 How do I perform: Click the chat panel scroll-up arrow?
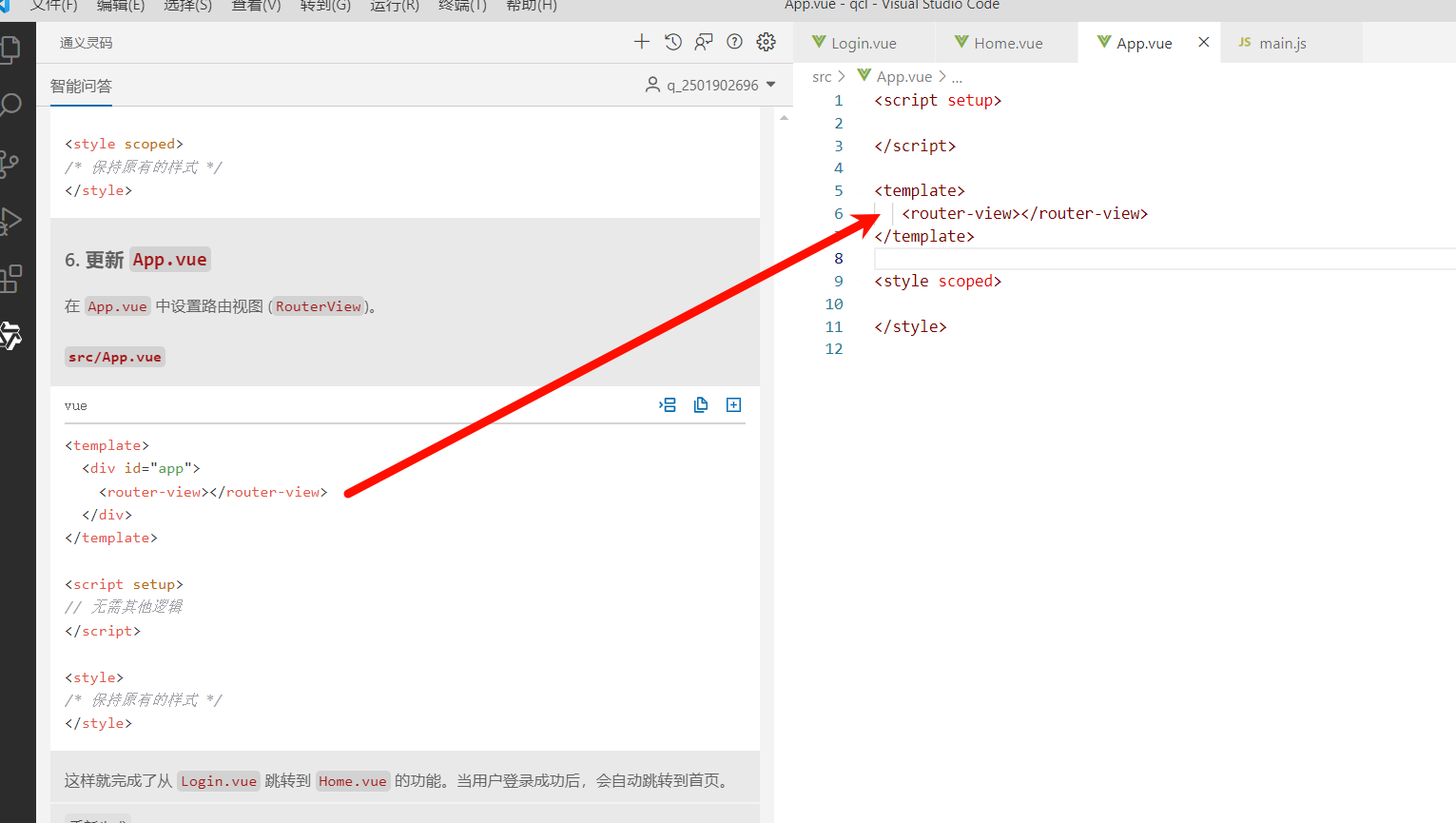(x=784, y=118)
